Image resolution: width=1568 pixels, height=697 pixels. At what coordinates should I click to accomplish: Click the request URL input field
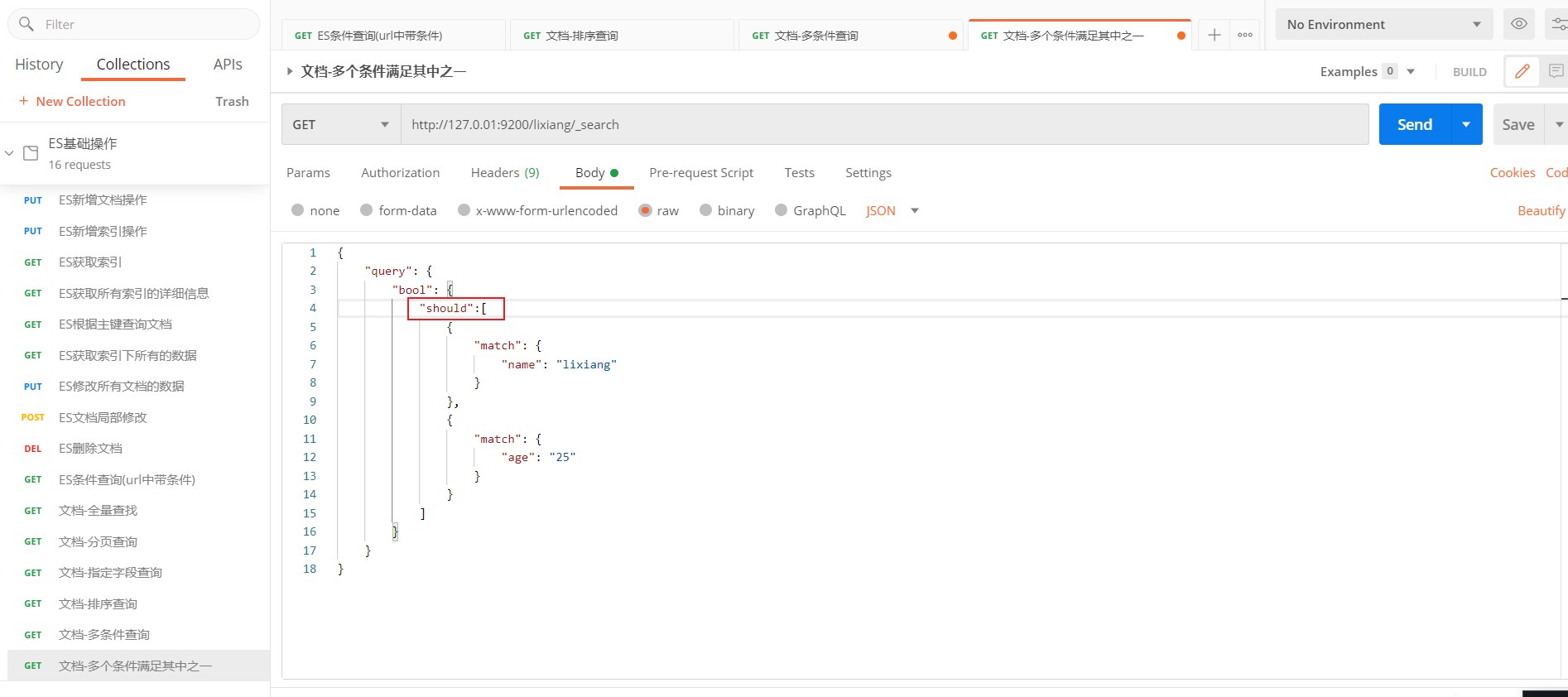point(885,124)
